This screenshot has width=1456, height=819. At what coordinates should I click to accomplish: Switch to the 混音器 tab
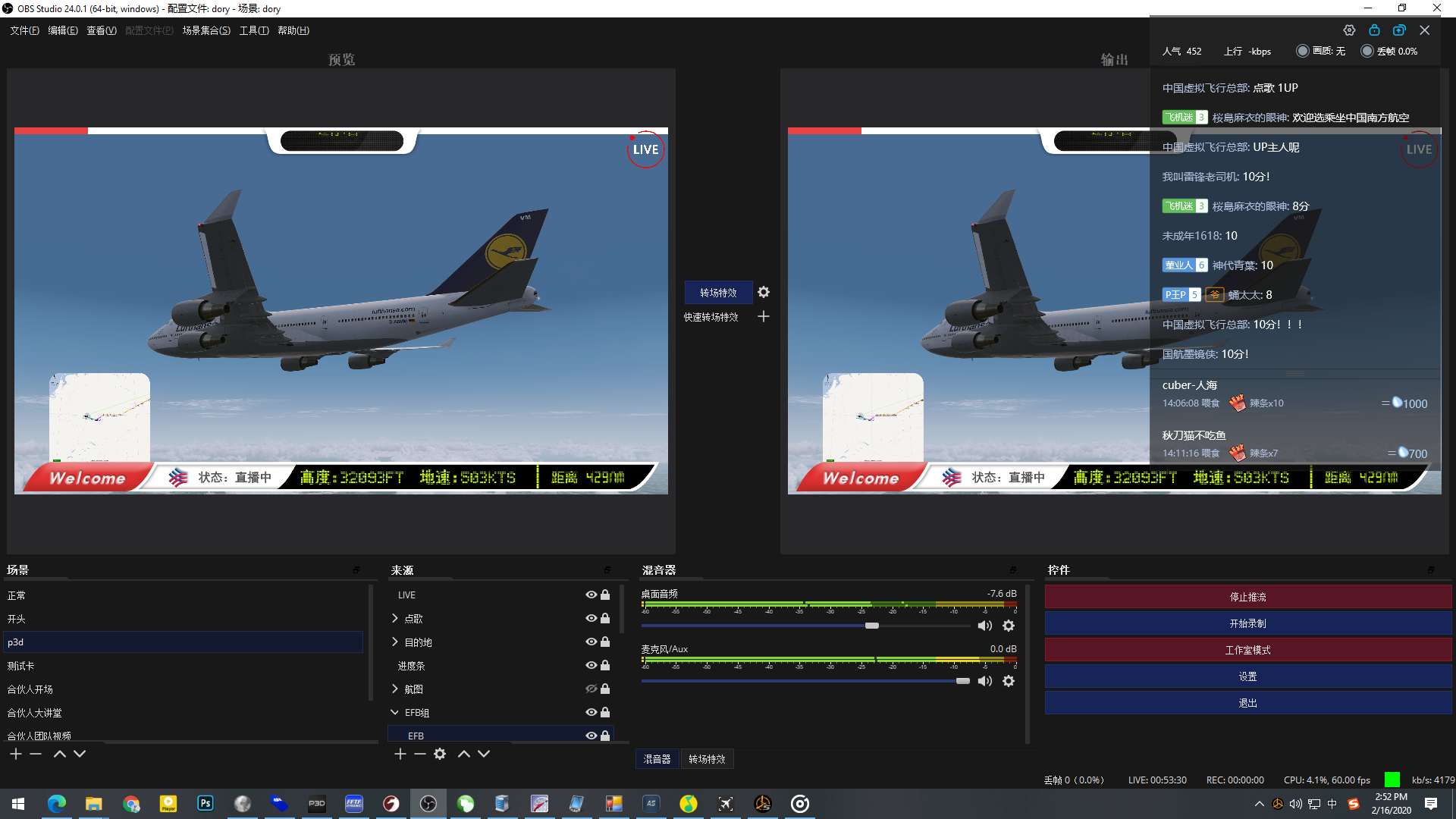657,759
